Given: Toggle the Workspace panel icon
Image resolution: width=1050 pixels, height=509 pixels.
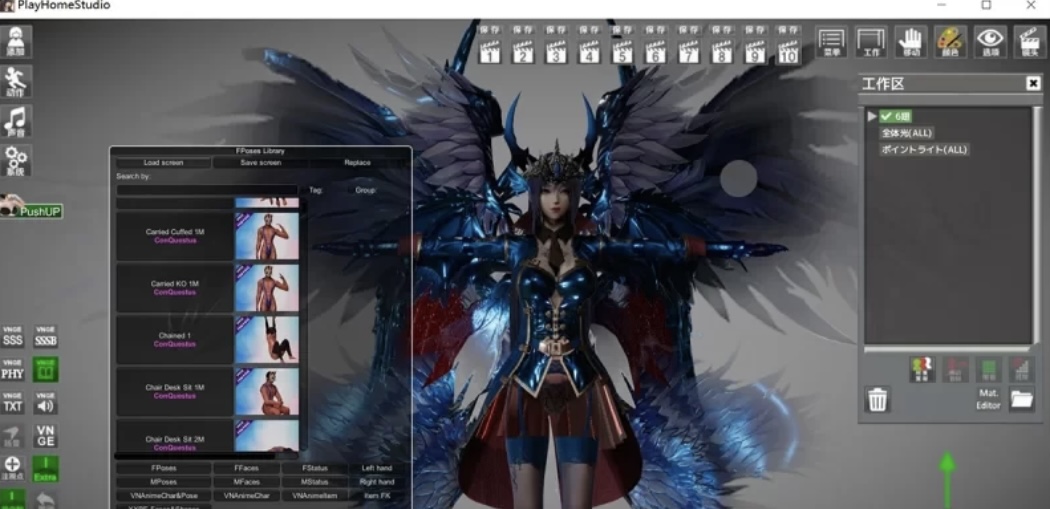Looking at the screenshot, I should point(871,42).
